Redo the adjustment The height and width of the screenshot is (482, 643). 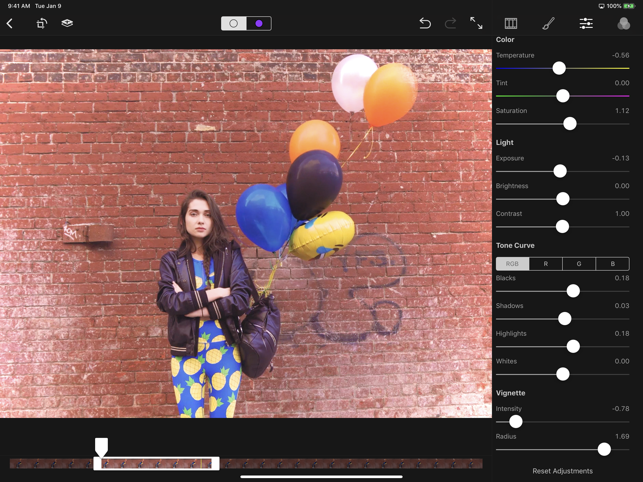[450, 23]
